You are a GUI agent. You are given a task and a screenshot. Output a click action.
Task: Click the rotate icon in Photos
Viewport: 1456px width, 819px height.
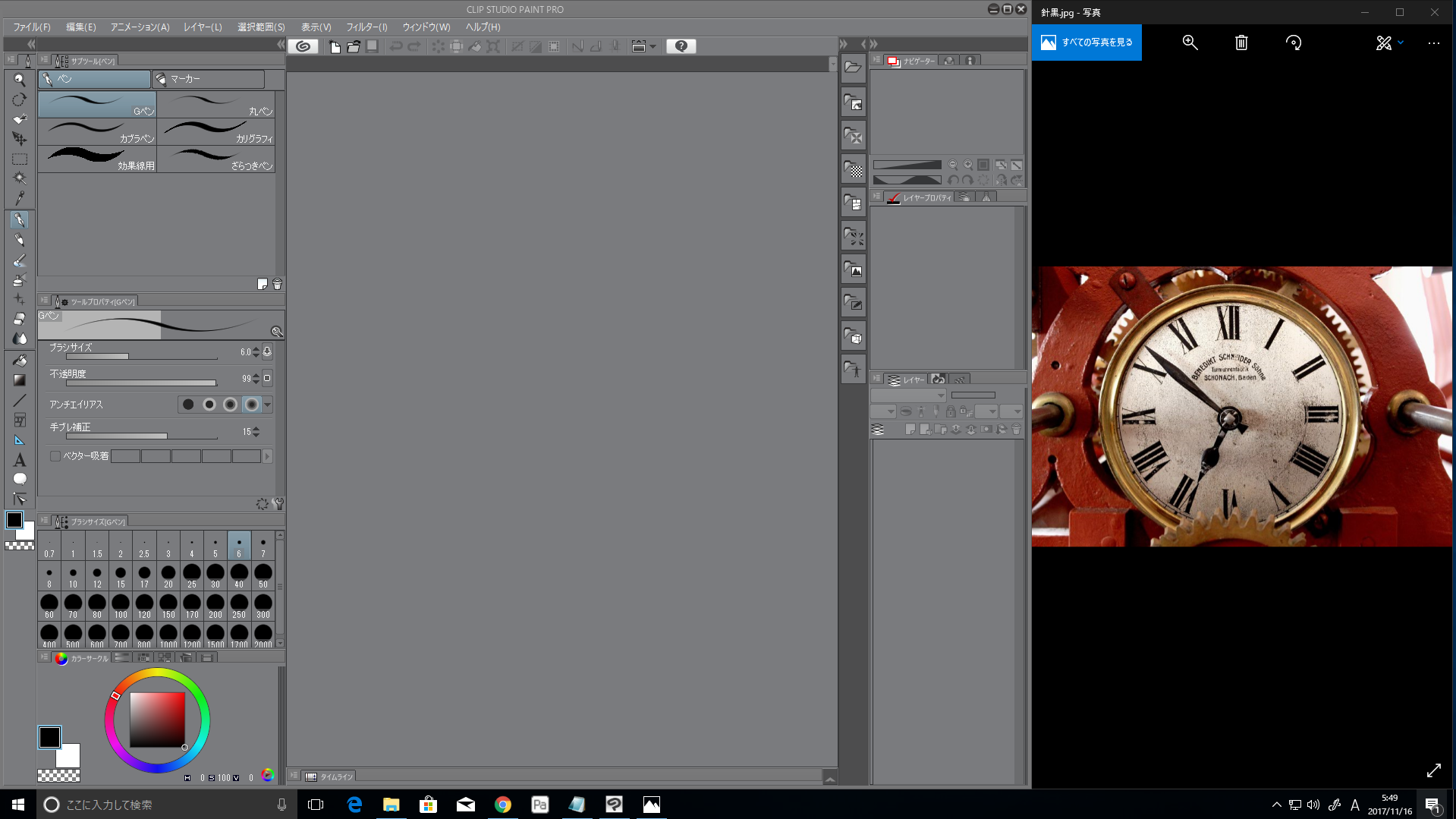pos(1294,43)
